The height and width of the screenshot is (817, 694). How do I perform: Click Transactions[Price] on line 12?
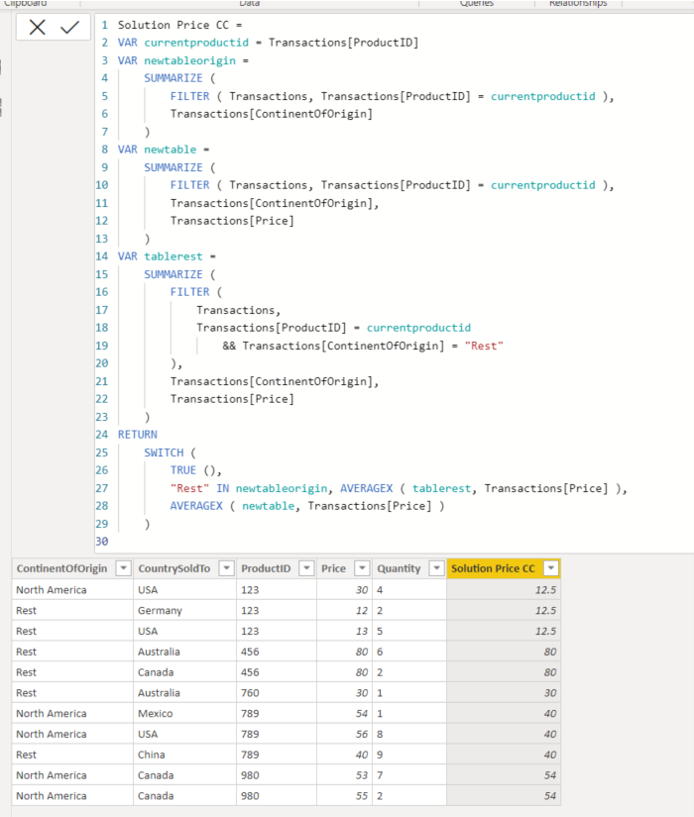coord(232,221)
